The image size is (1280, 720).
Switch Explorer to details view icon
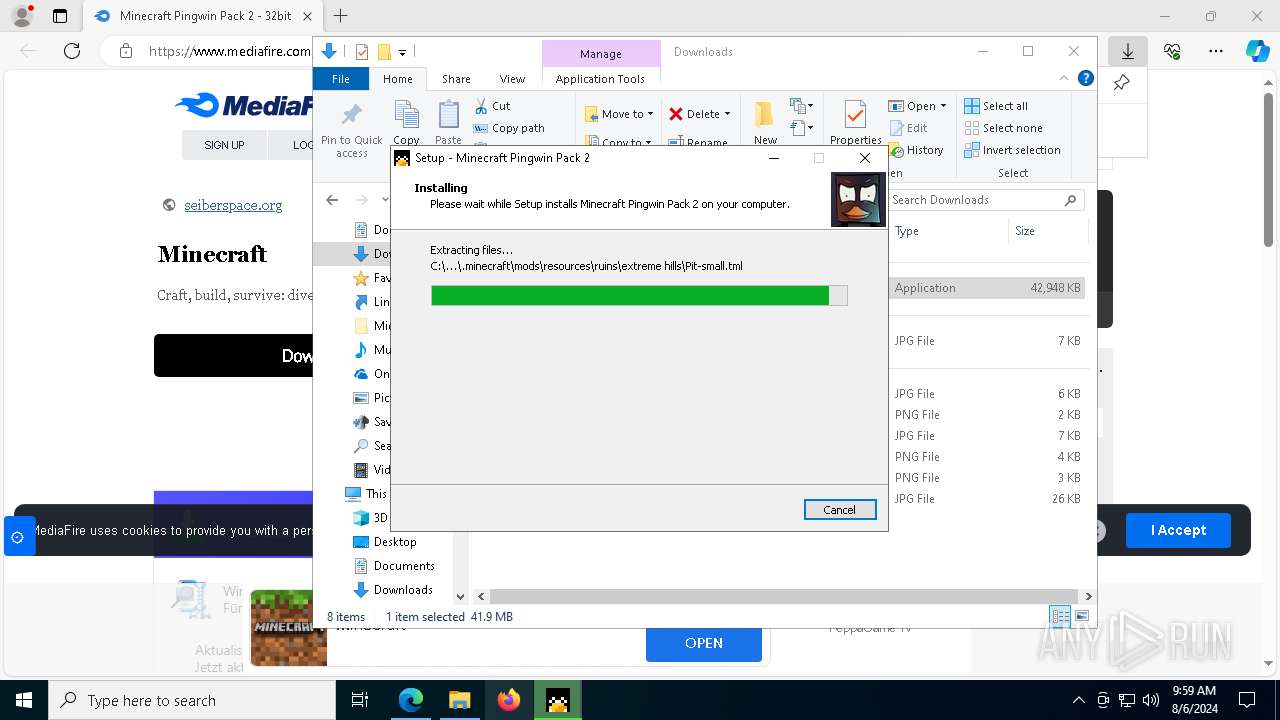[1060, 616]
